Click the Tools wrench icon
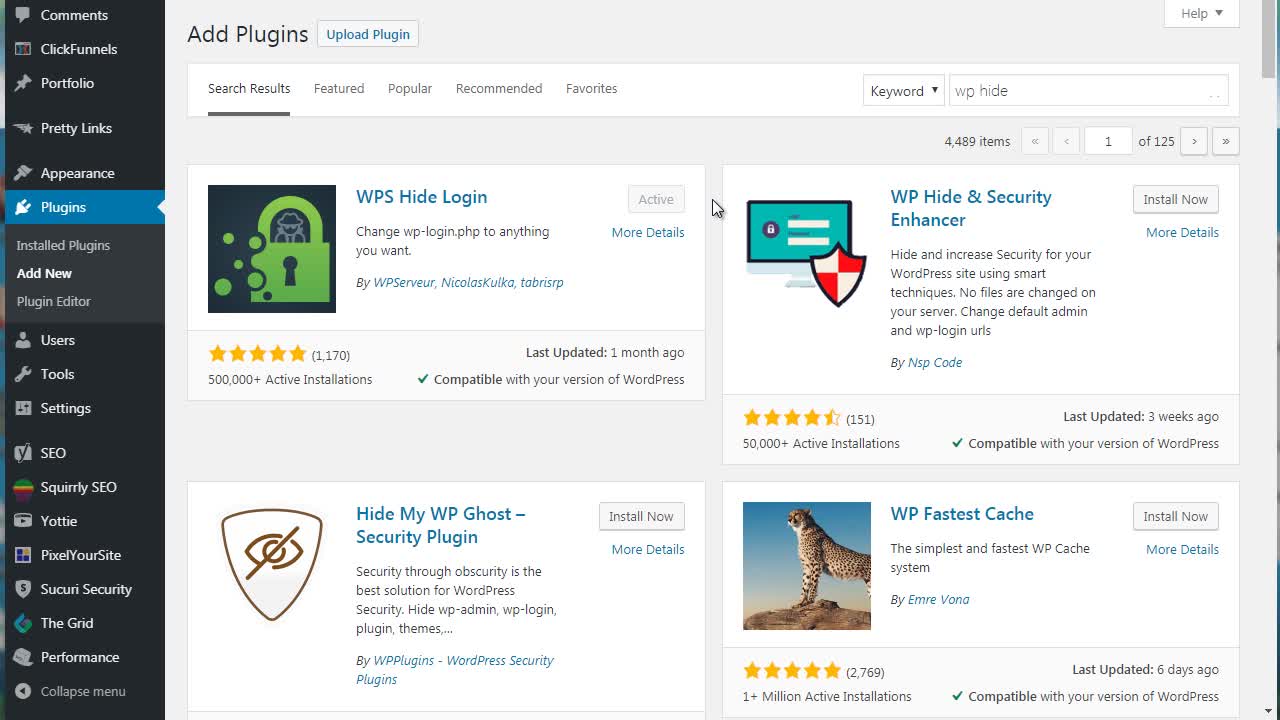Viewport: 1280px width, 720px height. [23, 374]
